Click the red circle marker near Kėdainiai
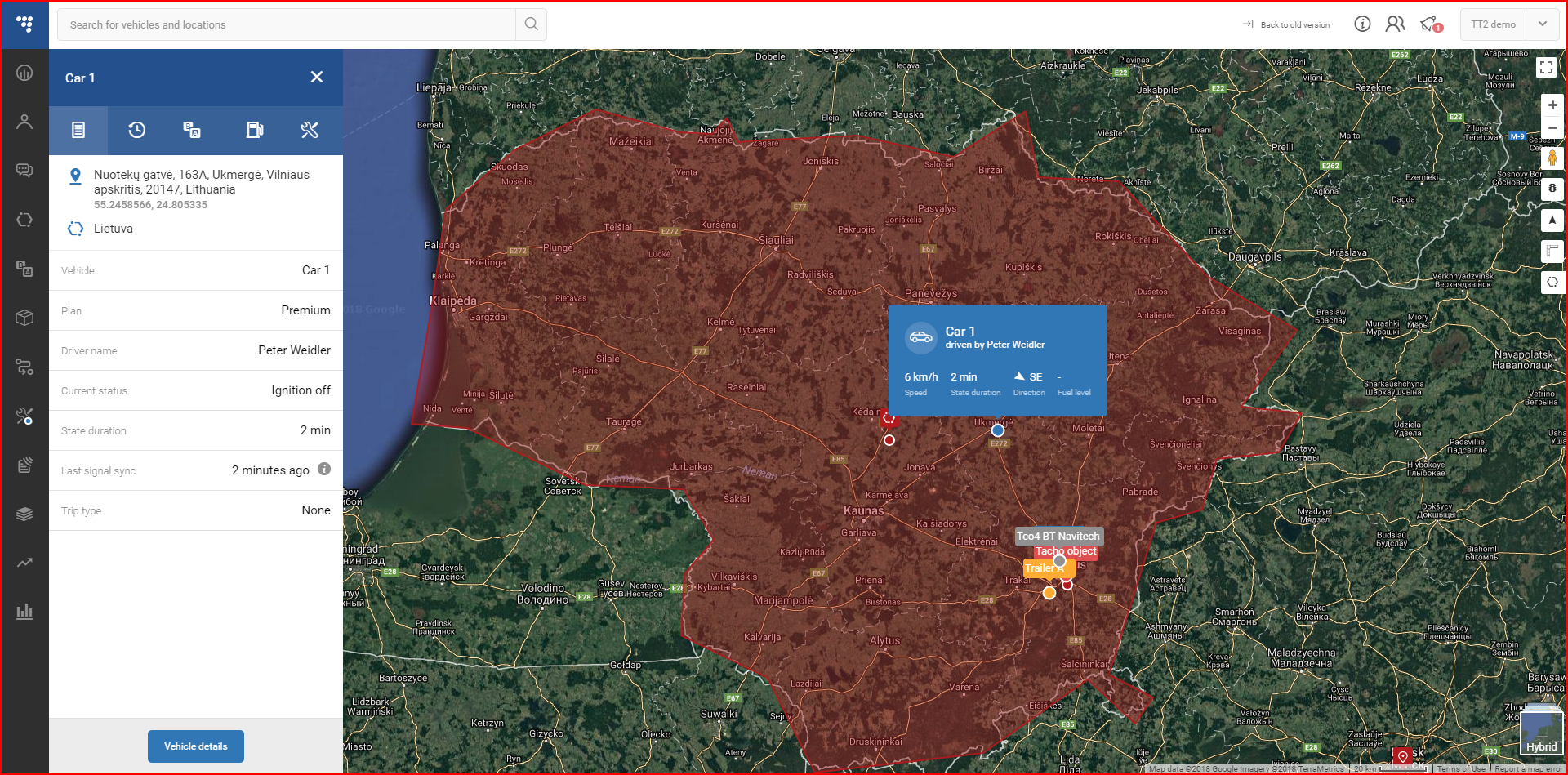 [x=889, y=440]
